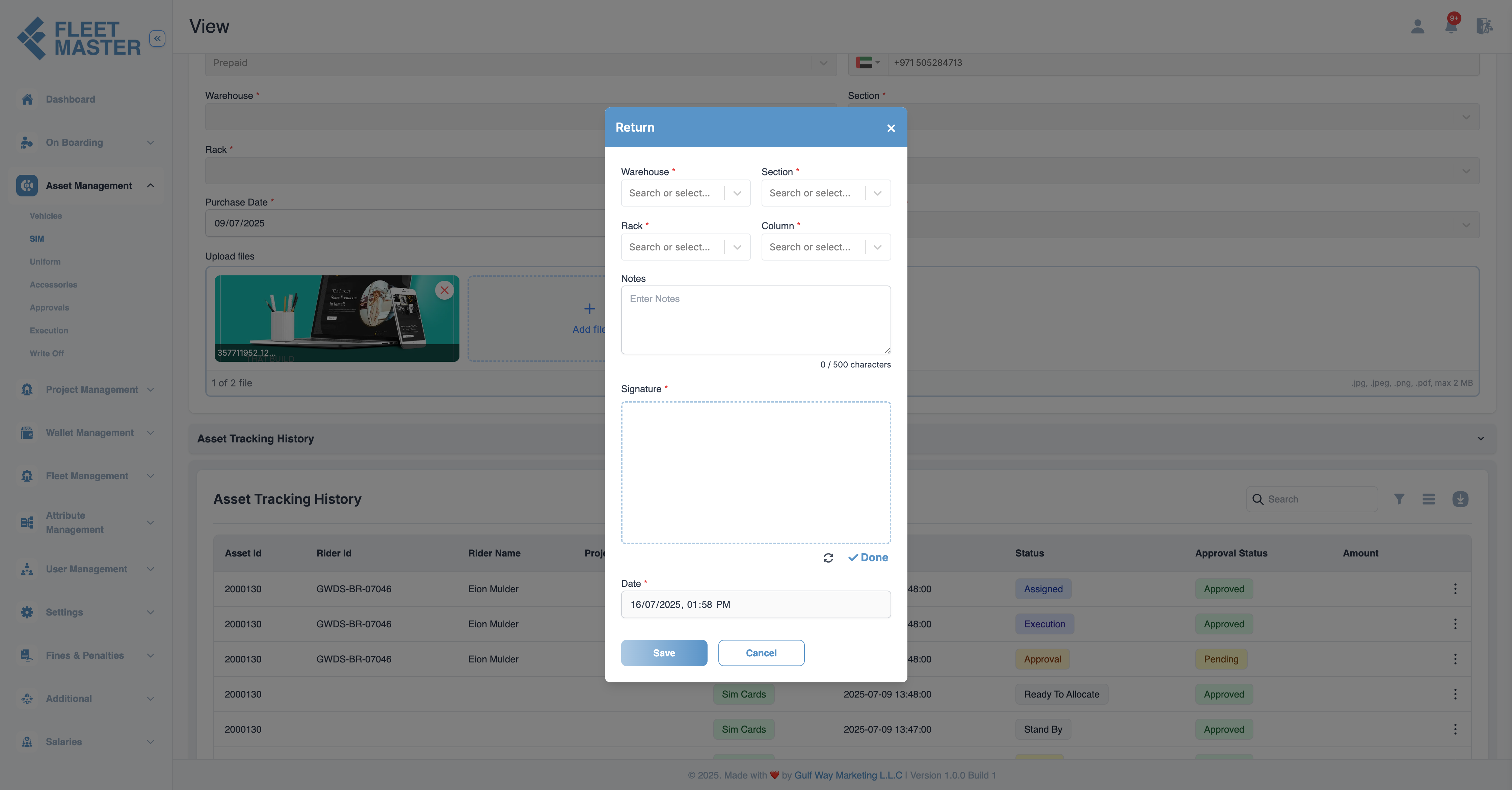
Task: Open the user profile icon
Action: [x=1417, y=26]
